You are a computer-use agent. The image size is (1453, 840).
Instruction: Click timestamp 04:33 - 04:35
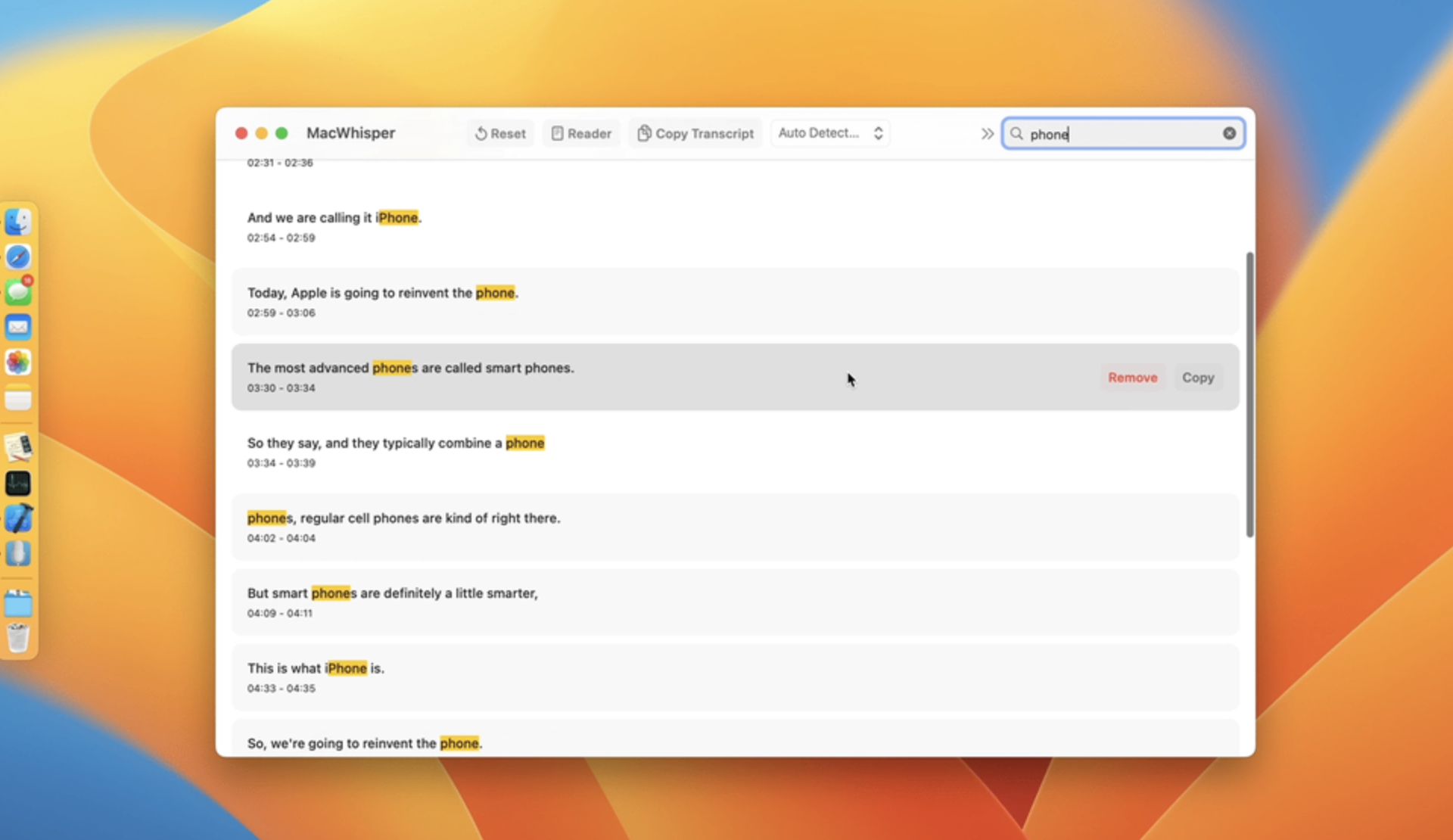coord(281,688)
